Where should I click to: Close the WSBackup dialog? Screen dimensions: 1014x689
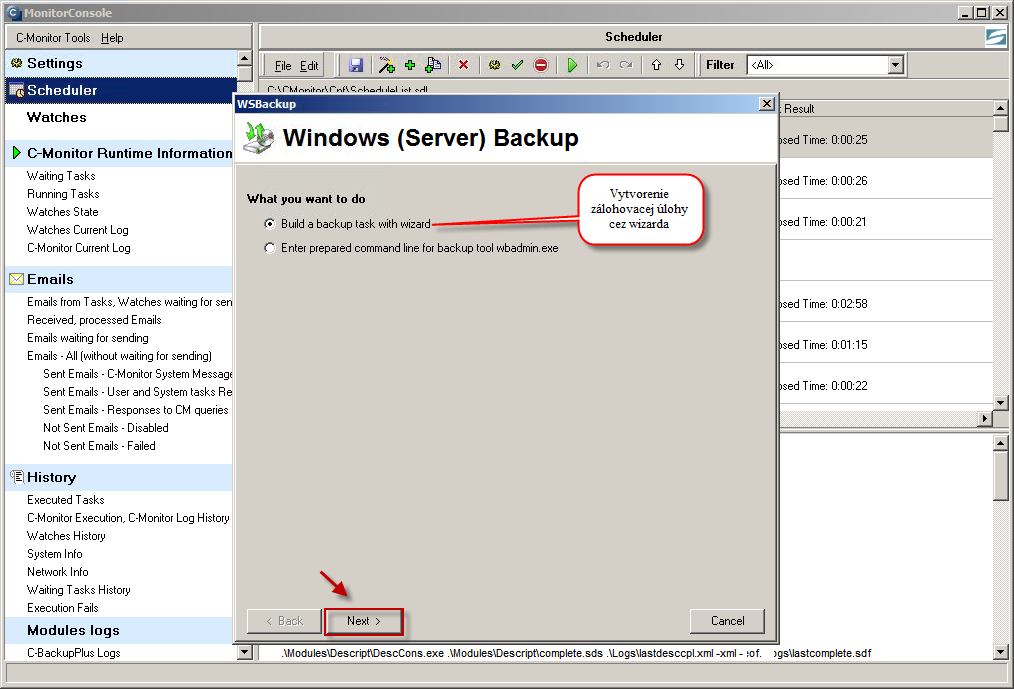click(766, 104)
